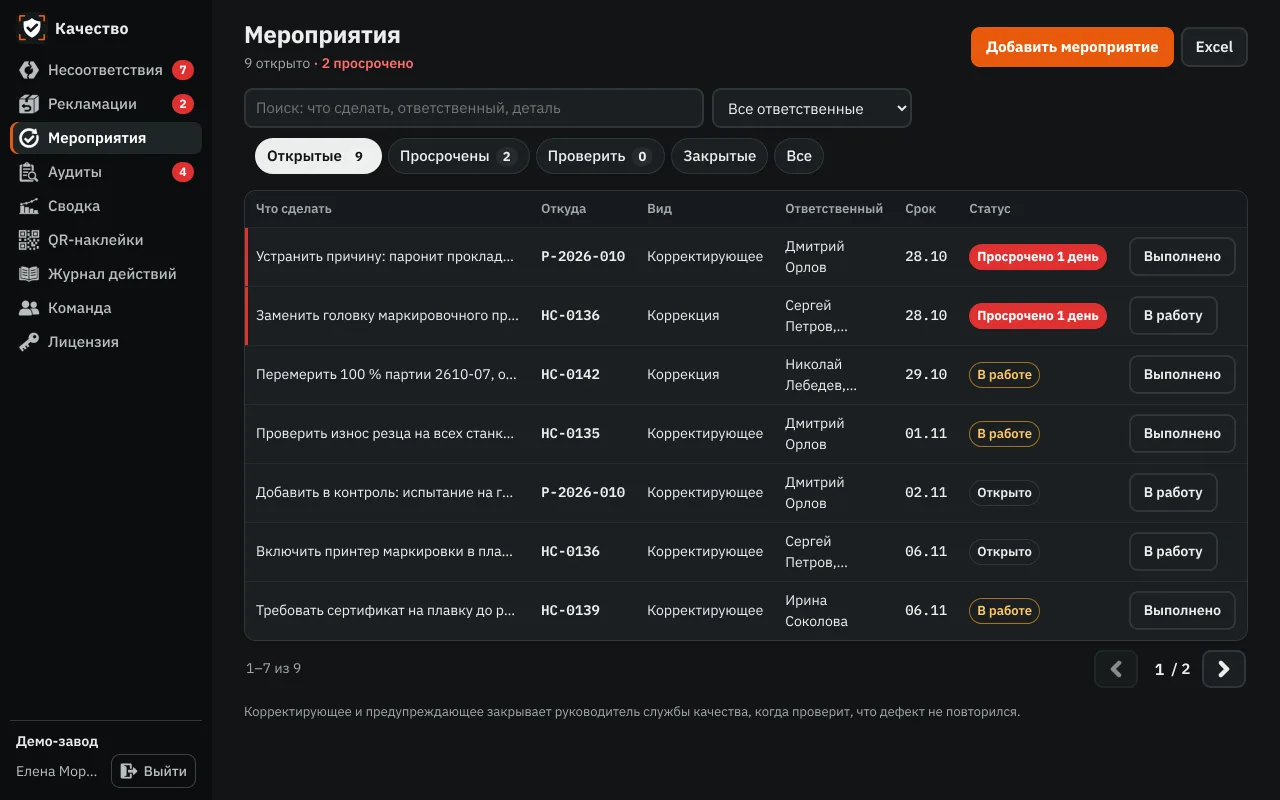
Task: Click Выполнено for the Перемерить 100 % row
Action: (x=1182, y=374)
